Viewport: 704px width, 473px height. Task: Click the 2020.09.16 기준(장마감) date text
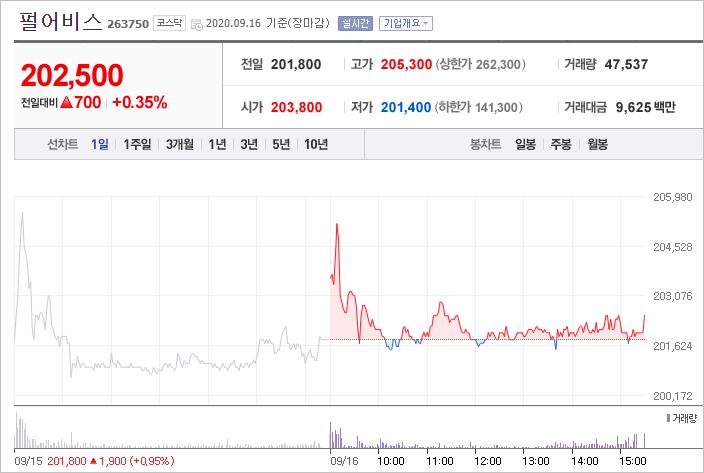point(268,23)
